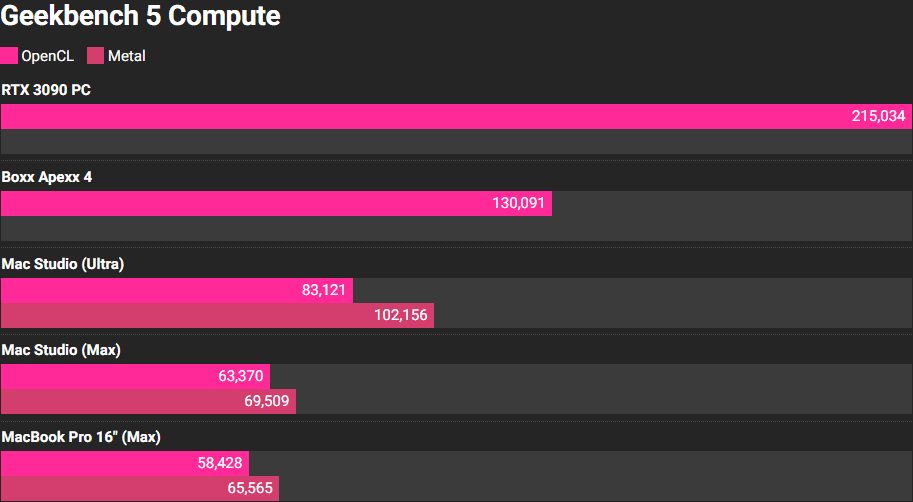The width and height of the screenshot is (913, 502).
Task: Click the OpenCL pink legend swatch
Action: (9, 56)
